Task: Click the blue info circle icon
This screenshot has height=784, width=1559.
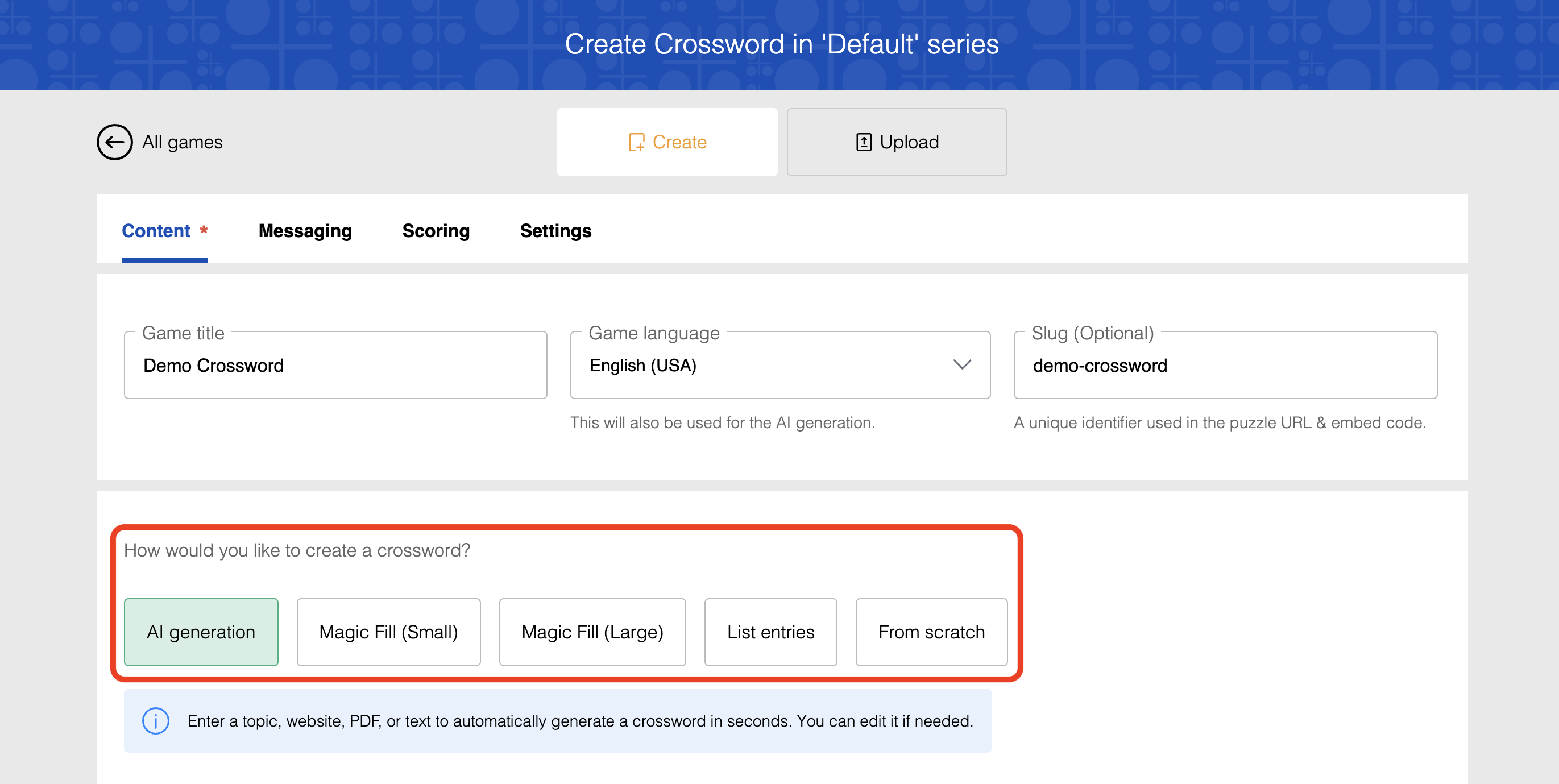Action: tap(156, 720)
